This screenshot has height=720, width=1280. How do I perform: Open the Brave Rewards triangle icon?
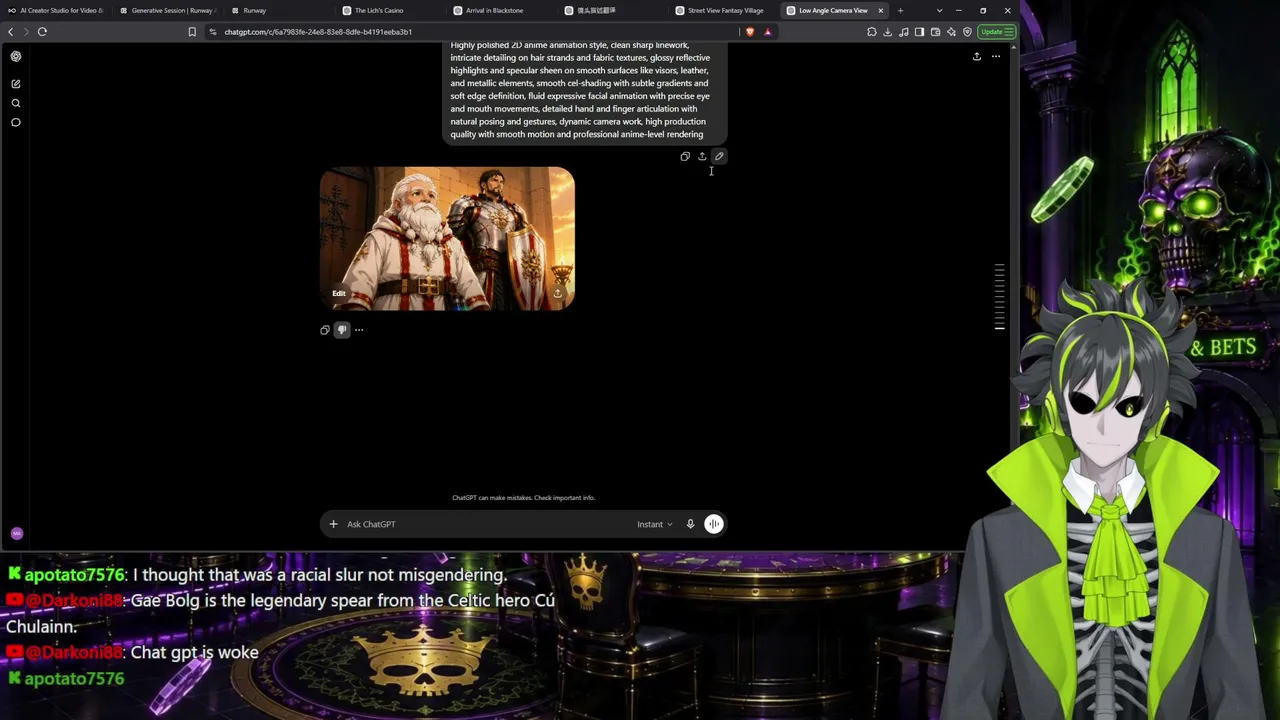[767, 32]
